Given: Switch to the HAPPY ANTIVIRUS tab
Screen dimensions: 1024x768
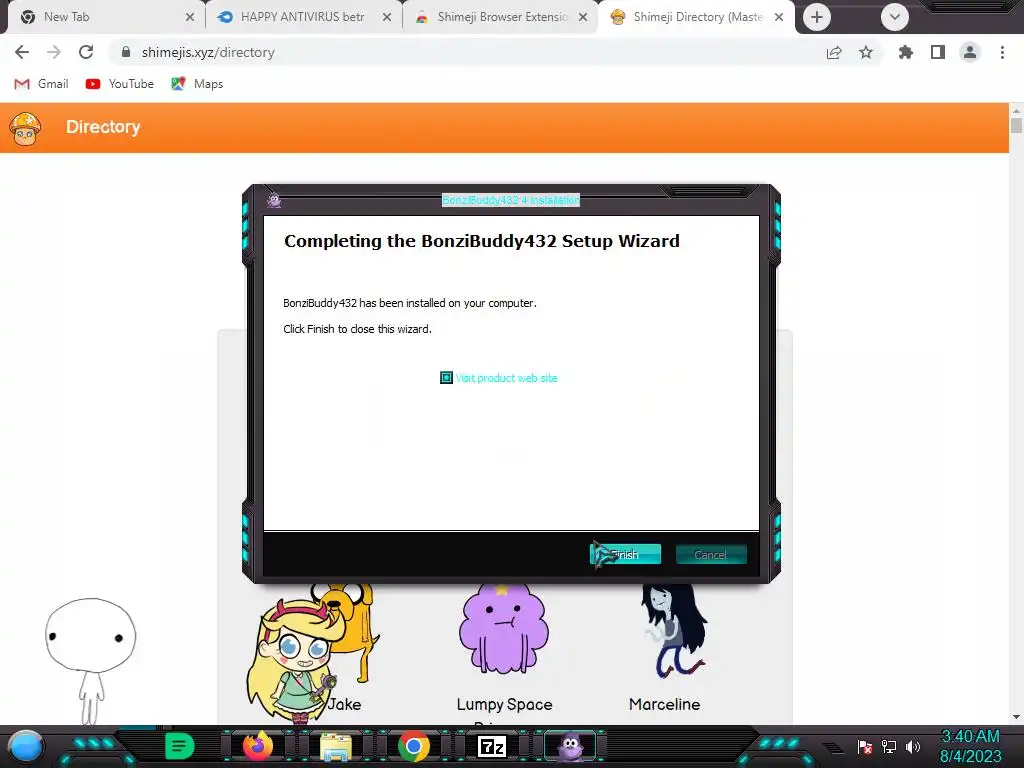Looking at the screenshot, I should 304,17.
